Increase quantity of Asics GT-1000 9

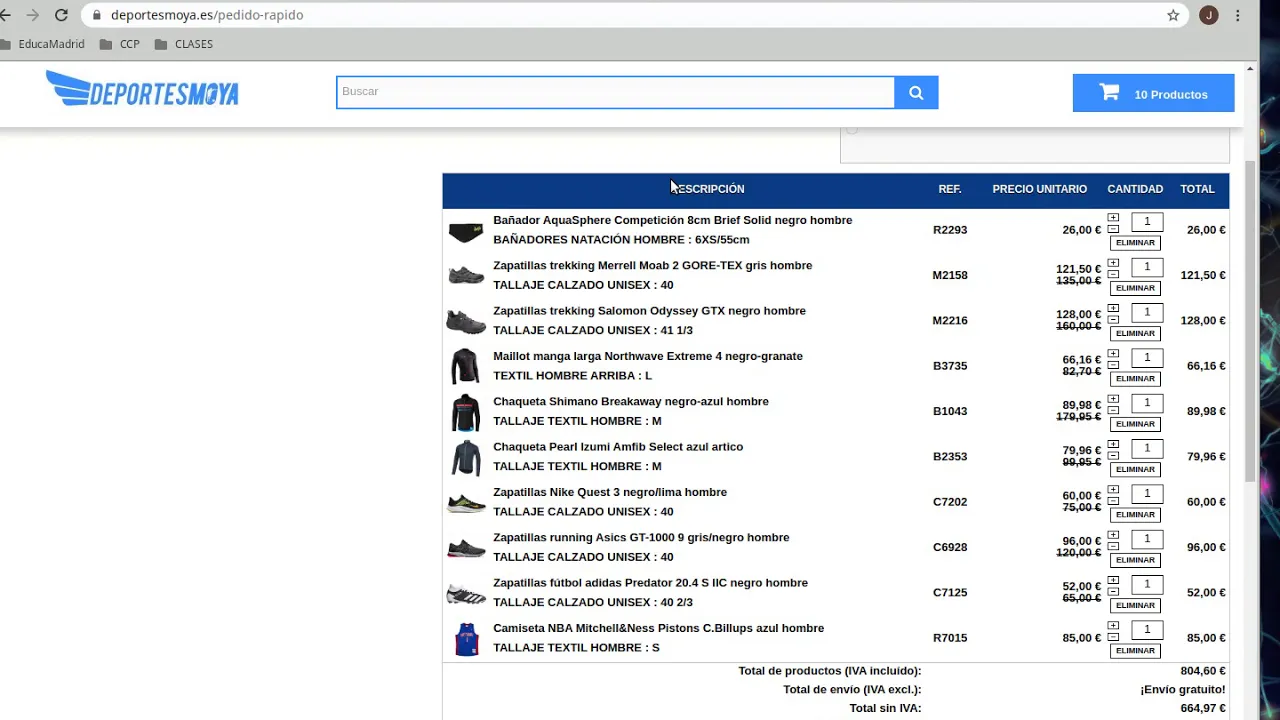1113,535
